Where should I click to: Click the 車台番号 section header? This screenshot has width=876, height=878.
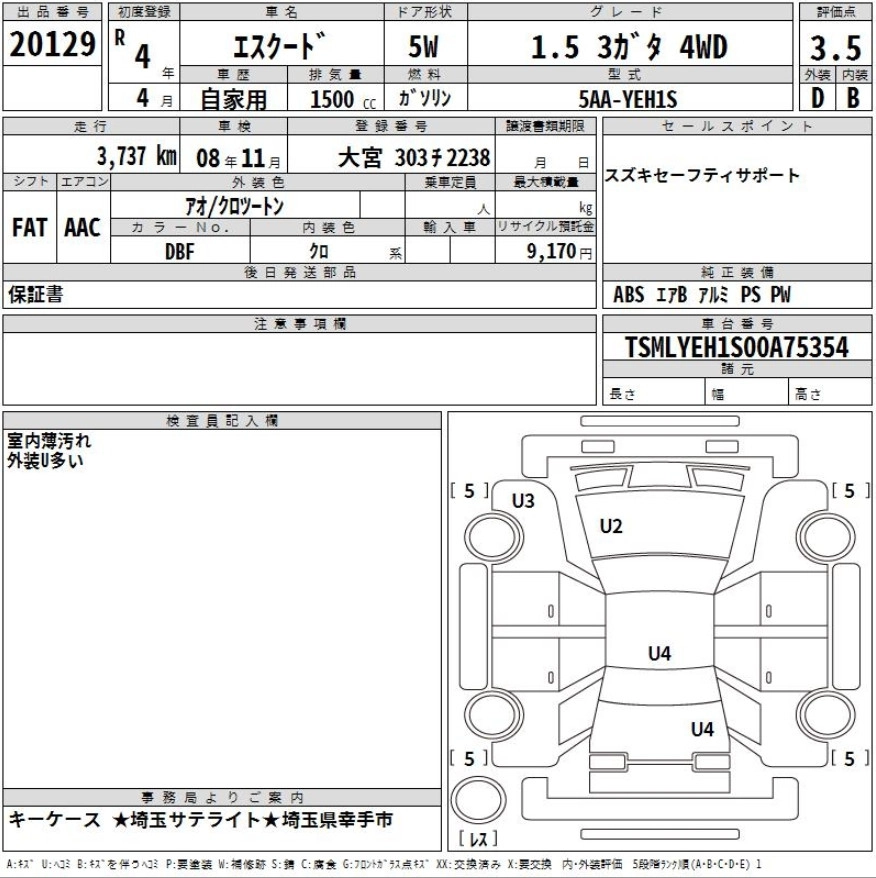(x=737, y=324)
